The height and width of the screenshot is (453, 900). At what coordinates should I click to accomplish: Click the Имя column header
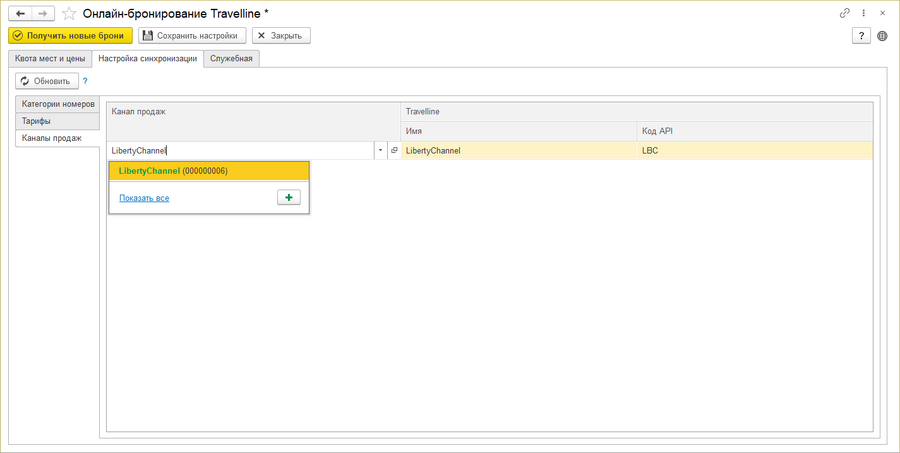coord(518,131)
